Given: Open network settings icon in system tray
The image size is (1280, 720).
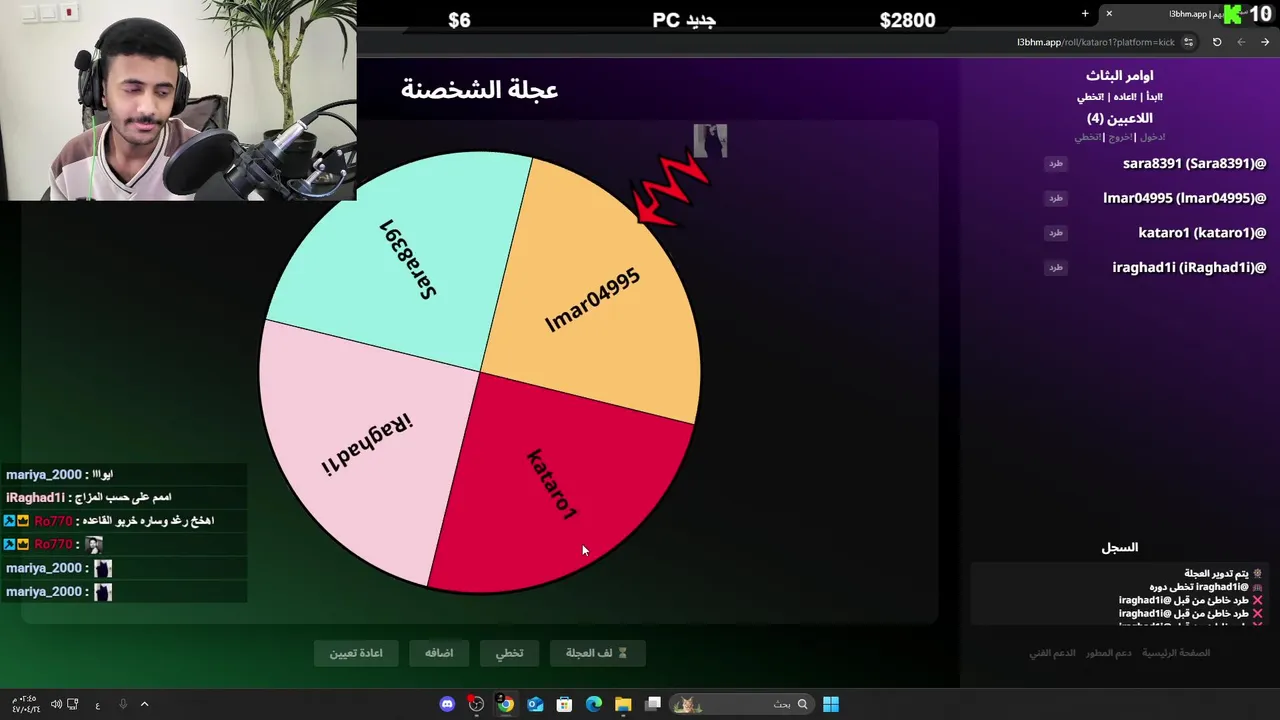Looking at the screenshot, I should pyautogui.click(x=73, y=704).
